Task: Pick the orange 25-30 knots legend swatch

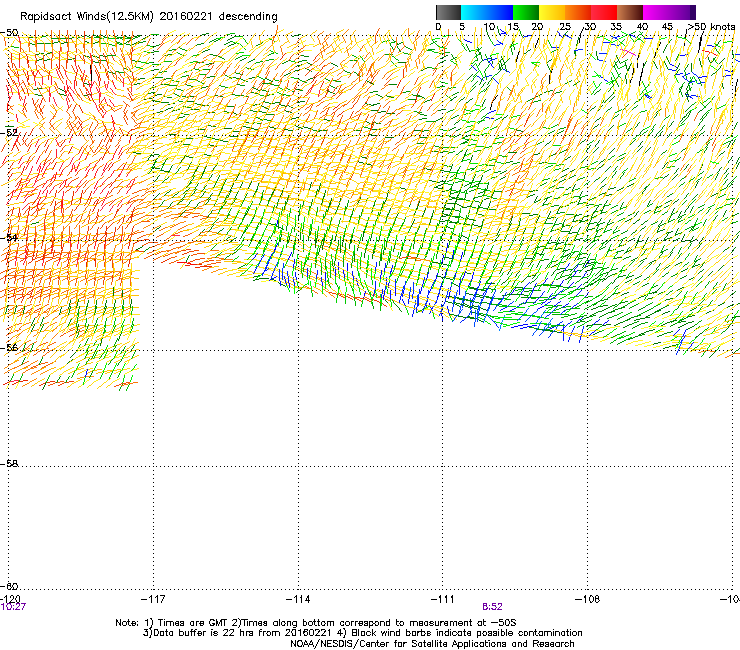Action: [578, 12]
